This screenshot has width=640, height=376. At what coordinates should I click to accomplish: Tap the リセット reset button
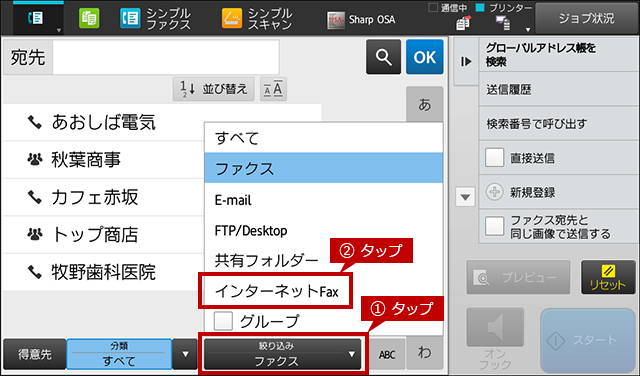coord(608,277)
